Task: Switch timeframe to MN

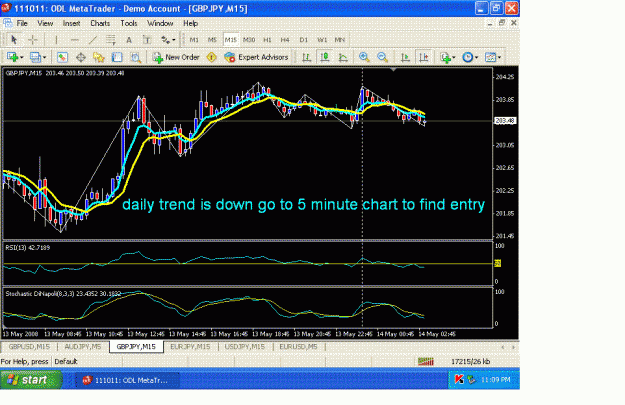Action: [340, 39]
